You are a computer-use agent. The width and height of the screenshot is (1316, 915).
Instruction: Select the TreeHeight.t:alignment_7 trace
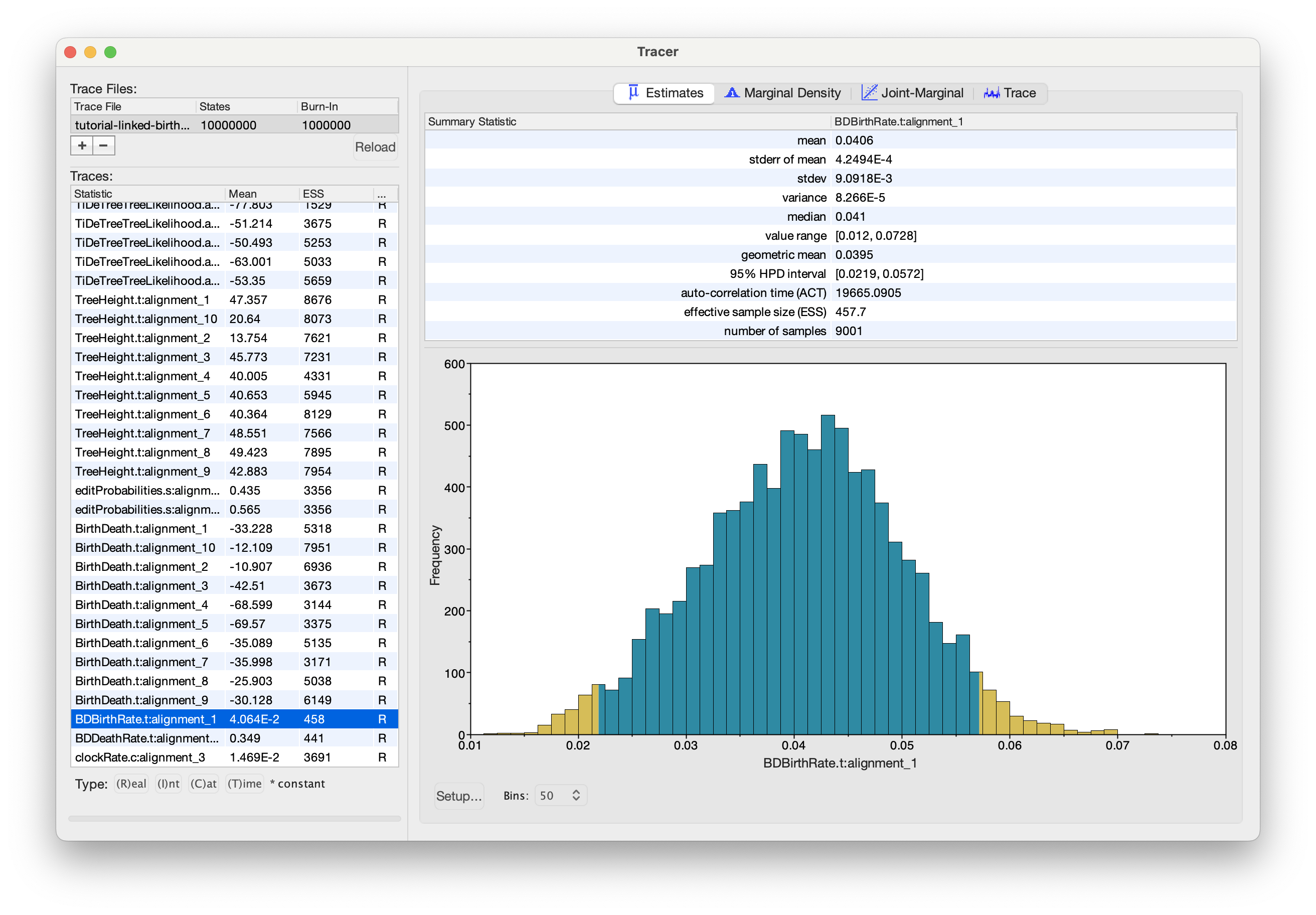coord(234,433)
